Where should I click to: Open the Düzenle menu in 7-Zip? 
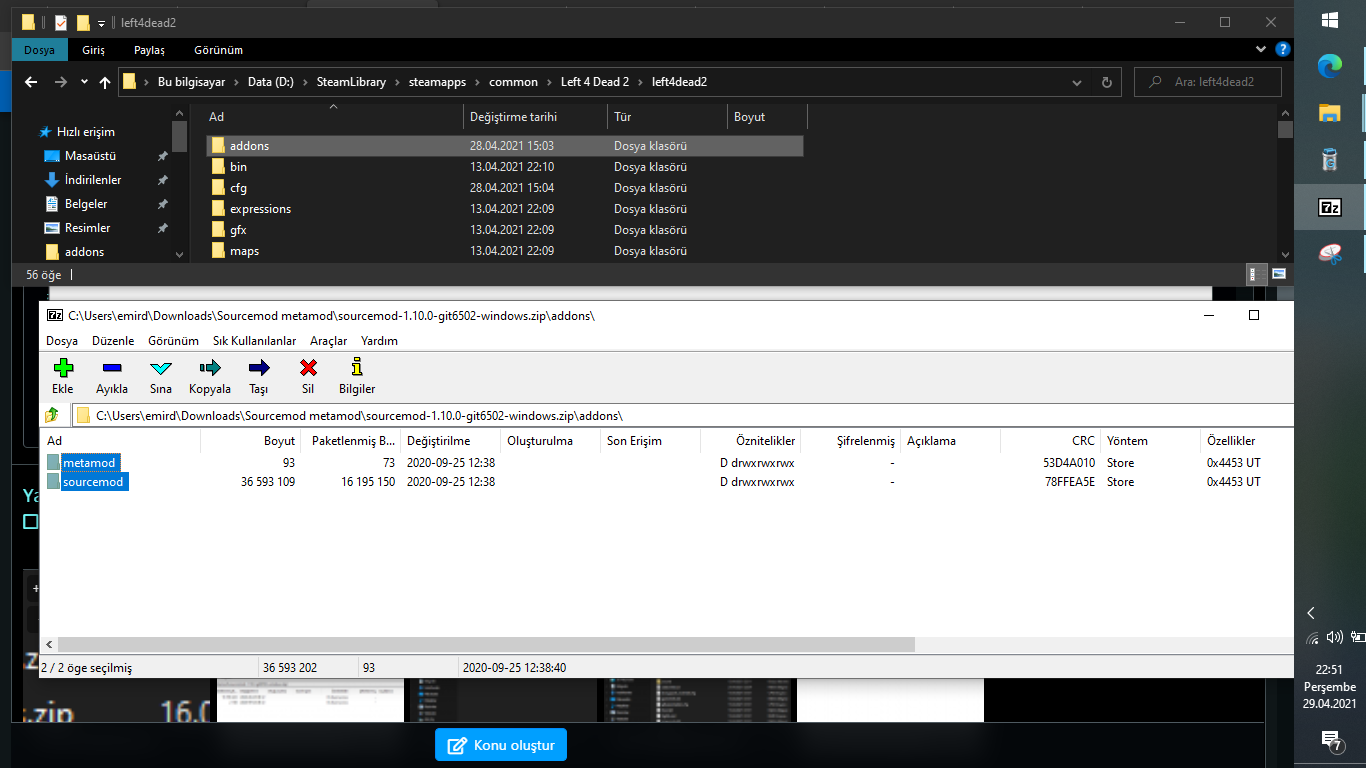pos(112,341)
